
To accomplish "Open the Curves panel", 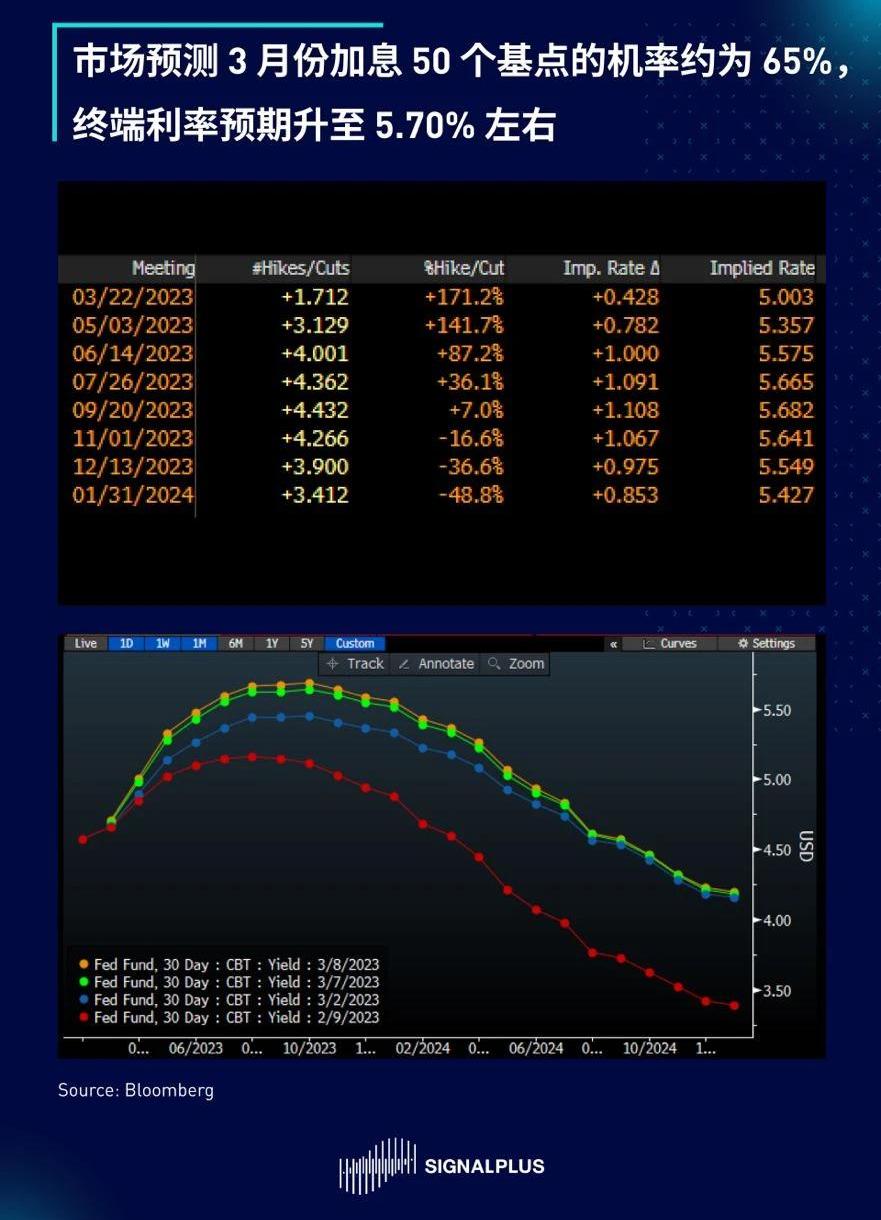I will tap(669, 644).
